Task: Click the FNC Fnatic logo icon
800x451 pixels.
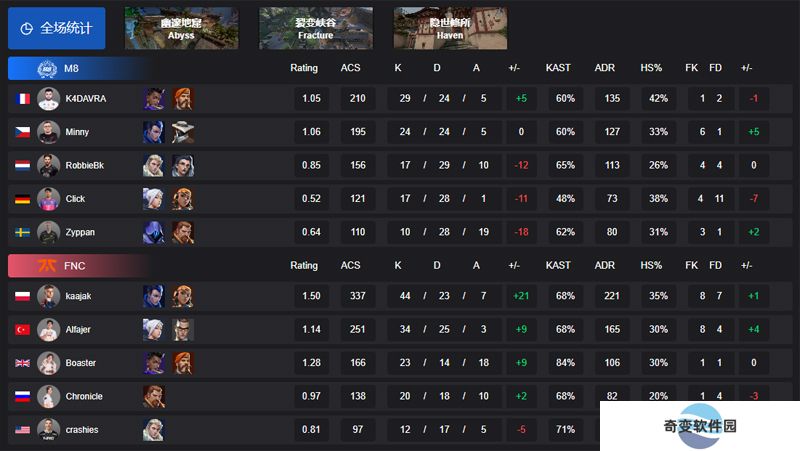Action: (x=47, y=265)
